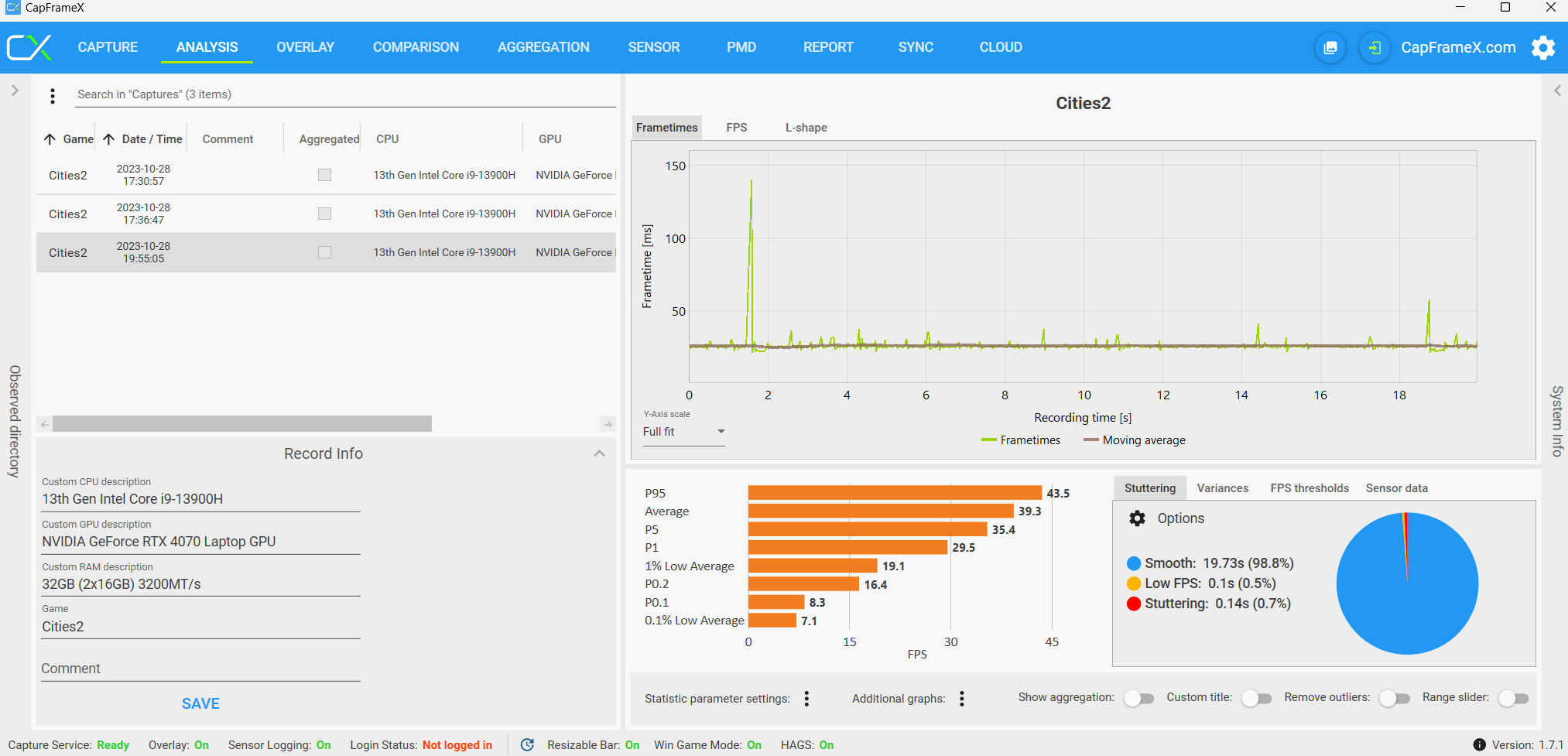Viewport: 1568px width, 756px height.
Task: Click the refresh system status icon
Action: click(527, 744)
